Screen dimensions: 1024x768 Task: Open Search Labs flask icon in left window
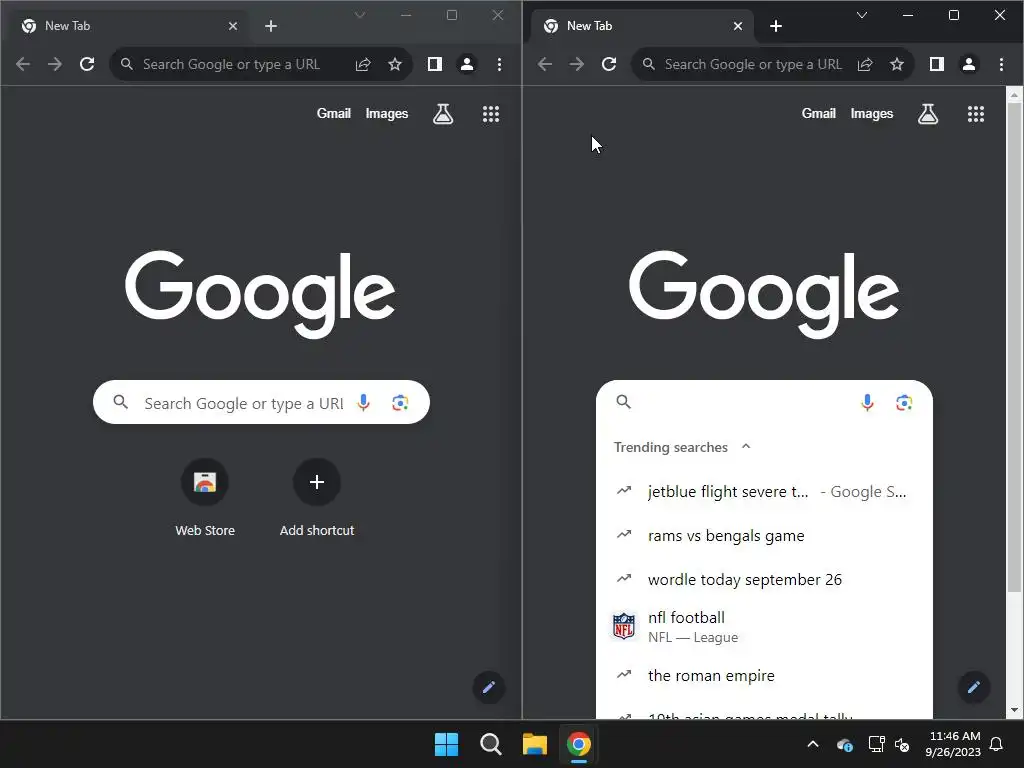[443, 114]
